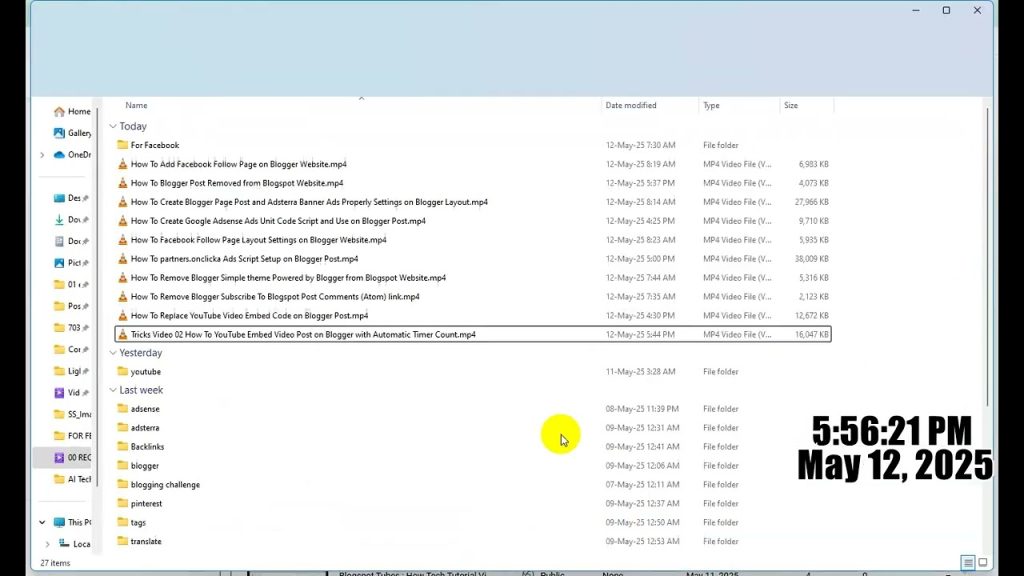This screenshot has height=576, width=1024.
Task: Click VLC icon of Add Facebook Follow Page video
Action: (x=123, y=164)
